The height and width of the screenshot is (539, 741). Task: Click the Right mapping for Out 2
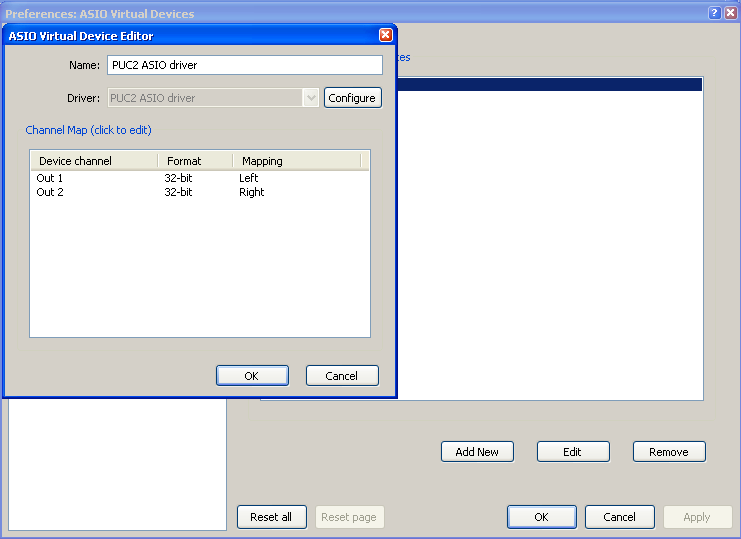click(x=251, y=192)
